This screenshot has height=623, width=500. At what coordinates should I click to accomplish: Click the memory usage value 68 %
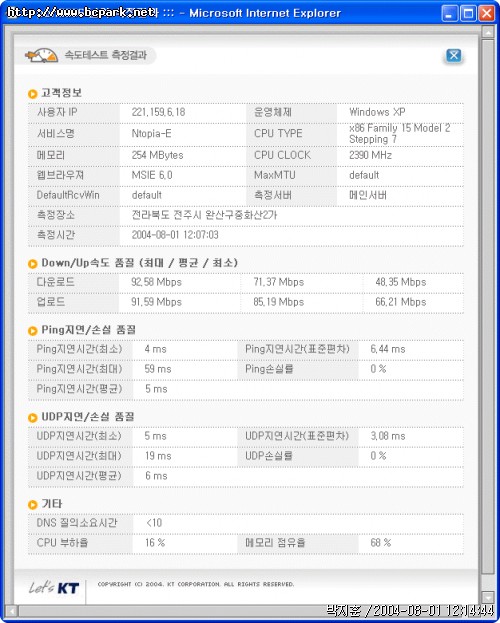[x=380, y=543]
